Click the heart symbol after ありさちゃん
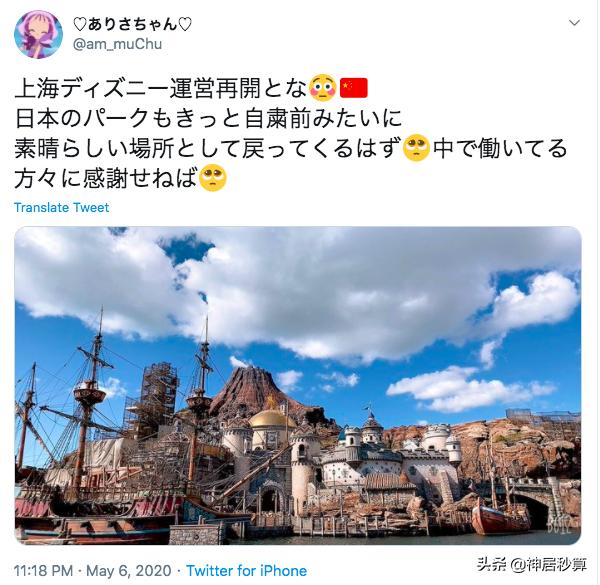 185,25
